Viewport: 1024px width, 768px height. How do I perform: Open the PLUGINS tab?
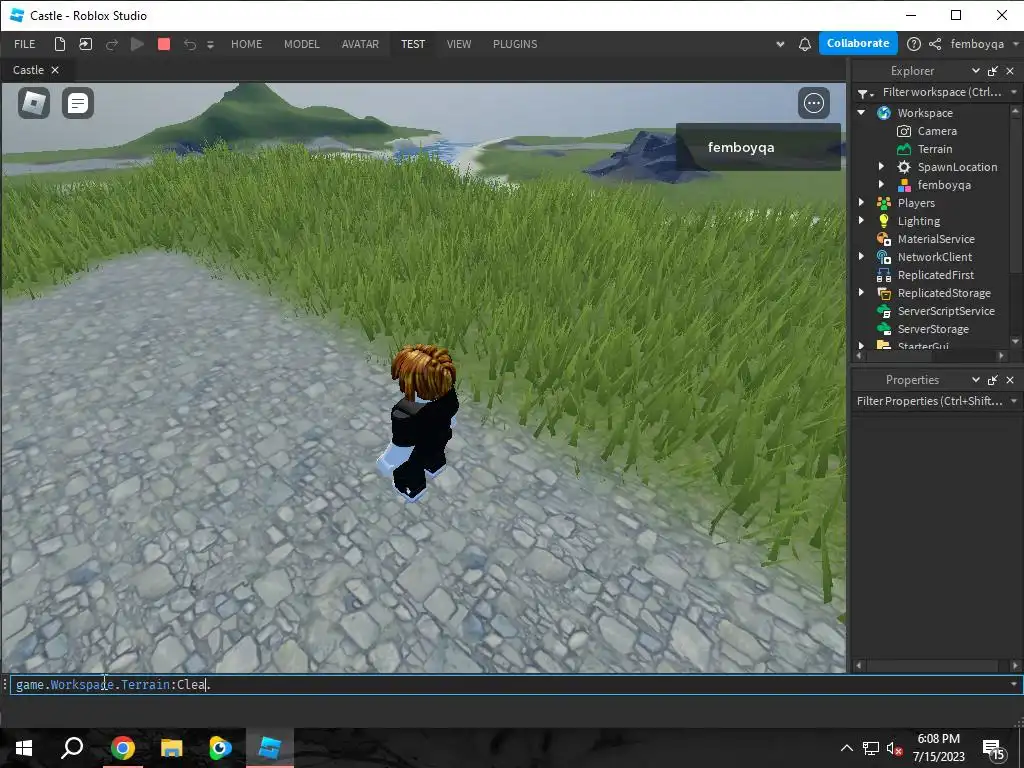click(x=515, y=44)
